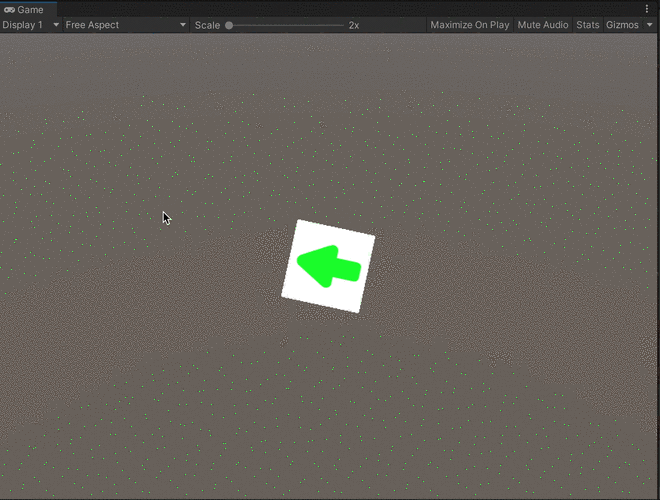Click the arrow beside Display 1
660x500 pixels.
pos(55,25)
